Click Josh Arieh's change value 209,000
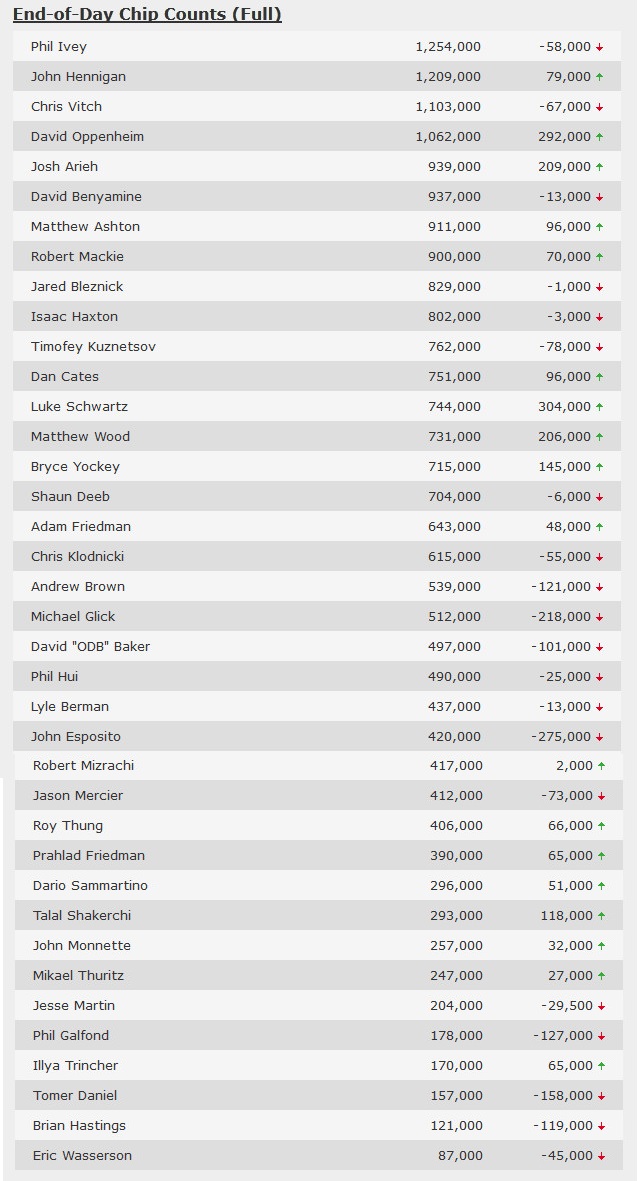The width and height of the screenshot is (640, 1181). pyautogui.click(x=565, y=166)
